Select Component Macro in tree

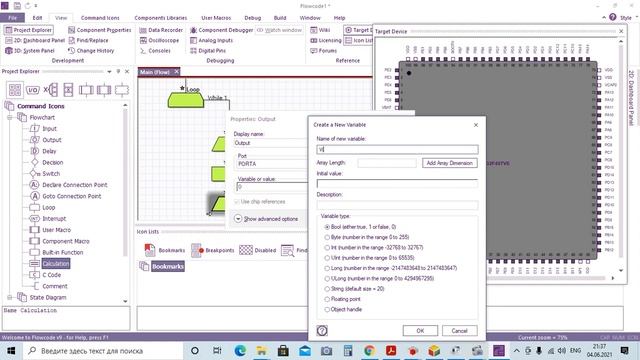tap(60, 241)
